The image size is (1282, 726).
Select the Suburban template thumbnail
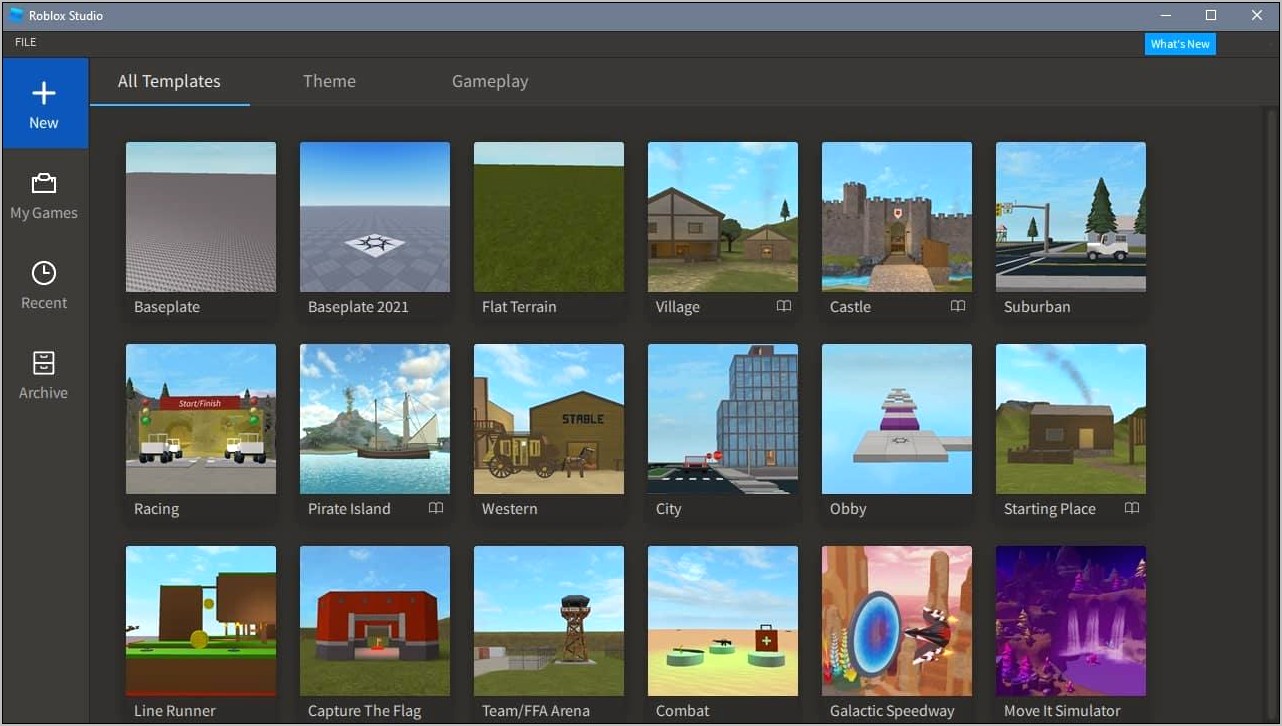click(x=1071, y=217)
